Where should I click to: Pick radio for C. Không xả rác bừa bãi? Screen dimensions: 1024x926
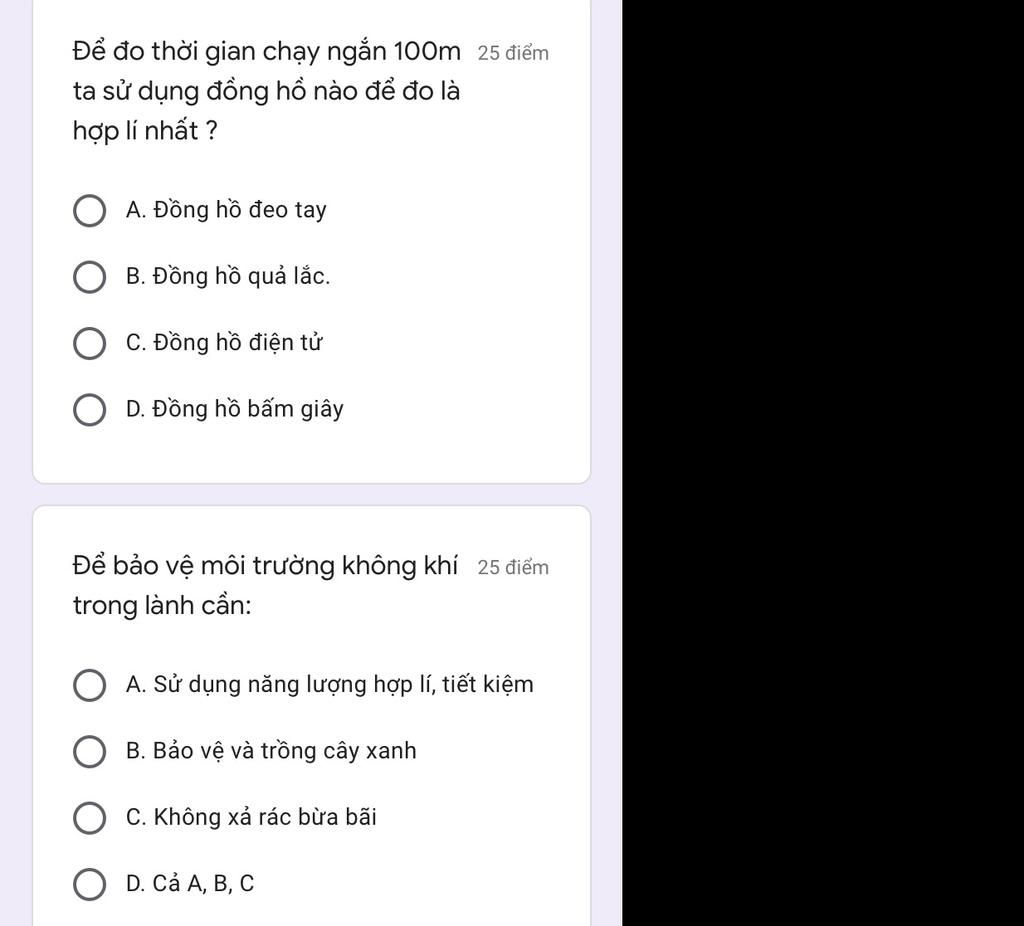click(90, 818)
